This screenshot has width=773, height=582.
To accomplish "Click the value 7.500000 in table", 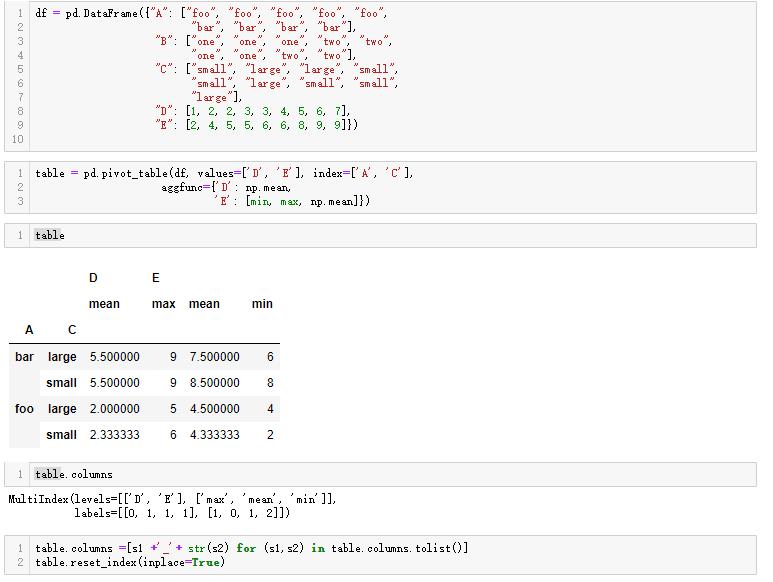I will click(x=214, y=357).
